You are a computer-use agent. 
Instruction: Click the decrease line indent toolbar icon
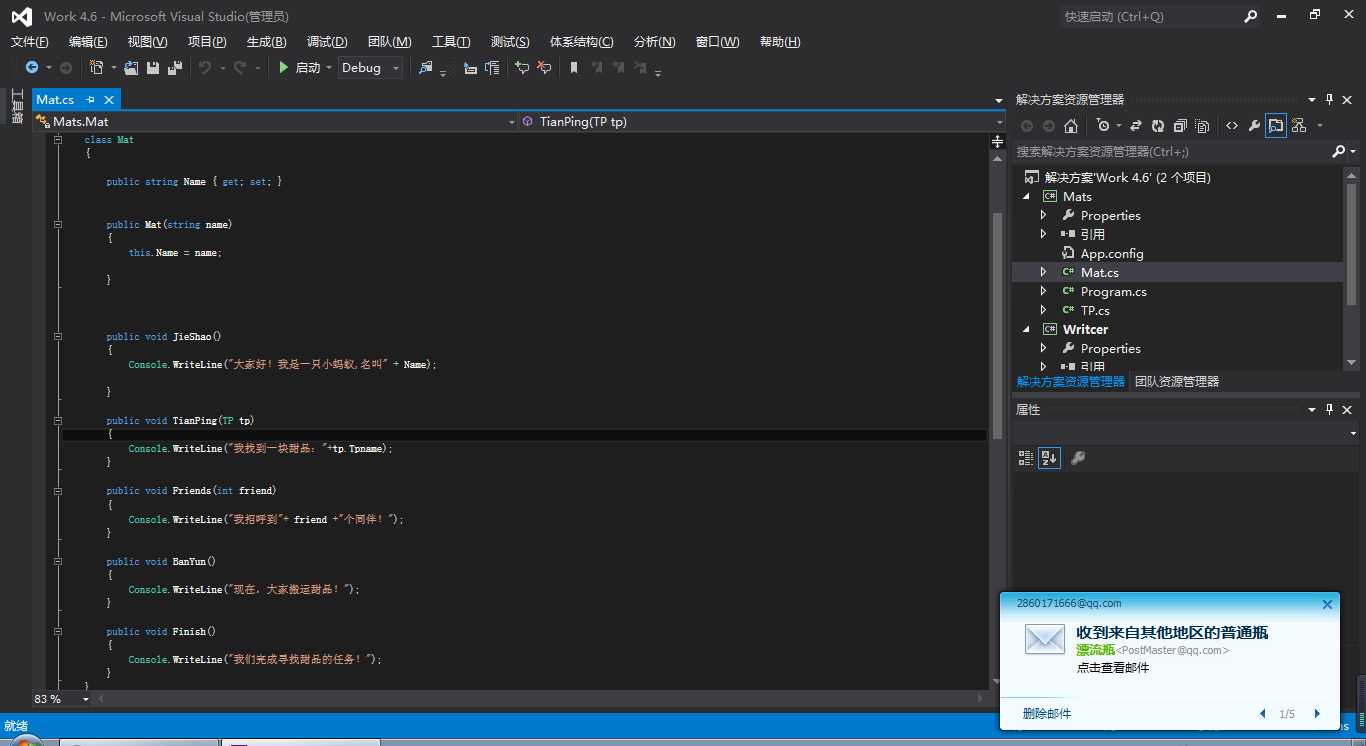click(470, 67)
